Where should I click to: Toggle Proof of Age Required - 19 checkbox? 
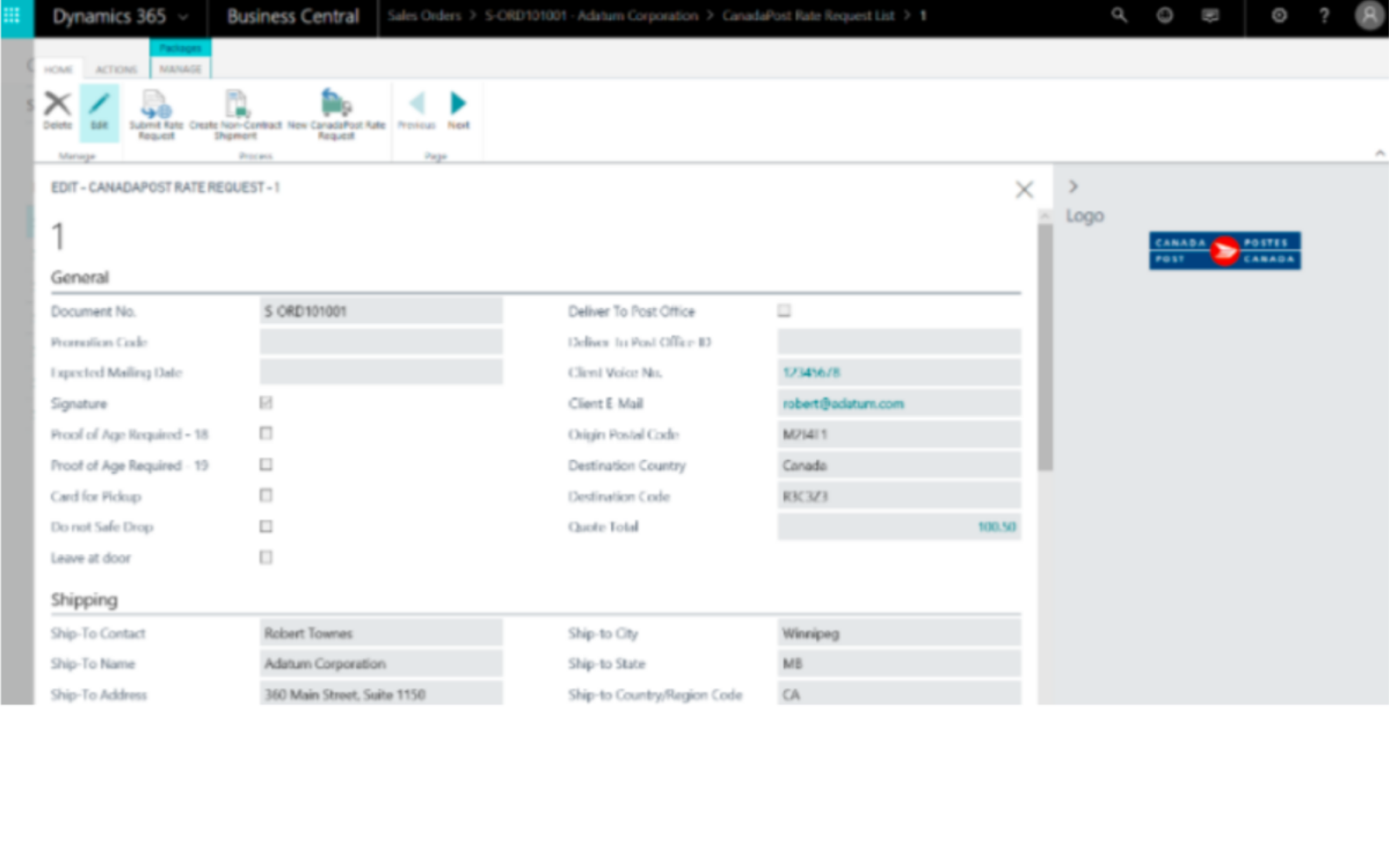click(266, 464)
